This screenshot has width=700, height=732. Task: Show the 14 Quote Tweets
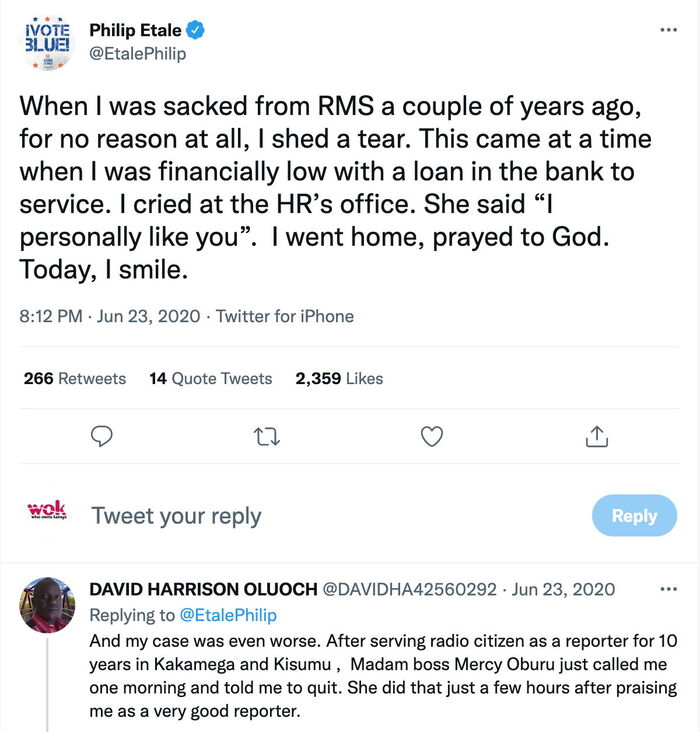coord(210,378)
